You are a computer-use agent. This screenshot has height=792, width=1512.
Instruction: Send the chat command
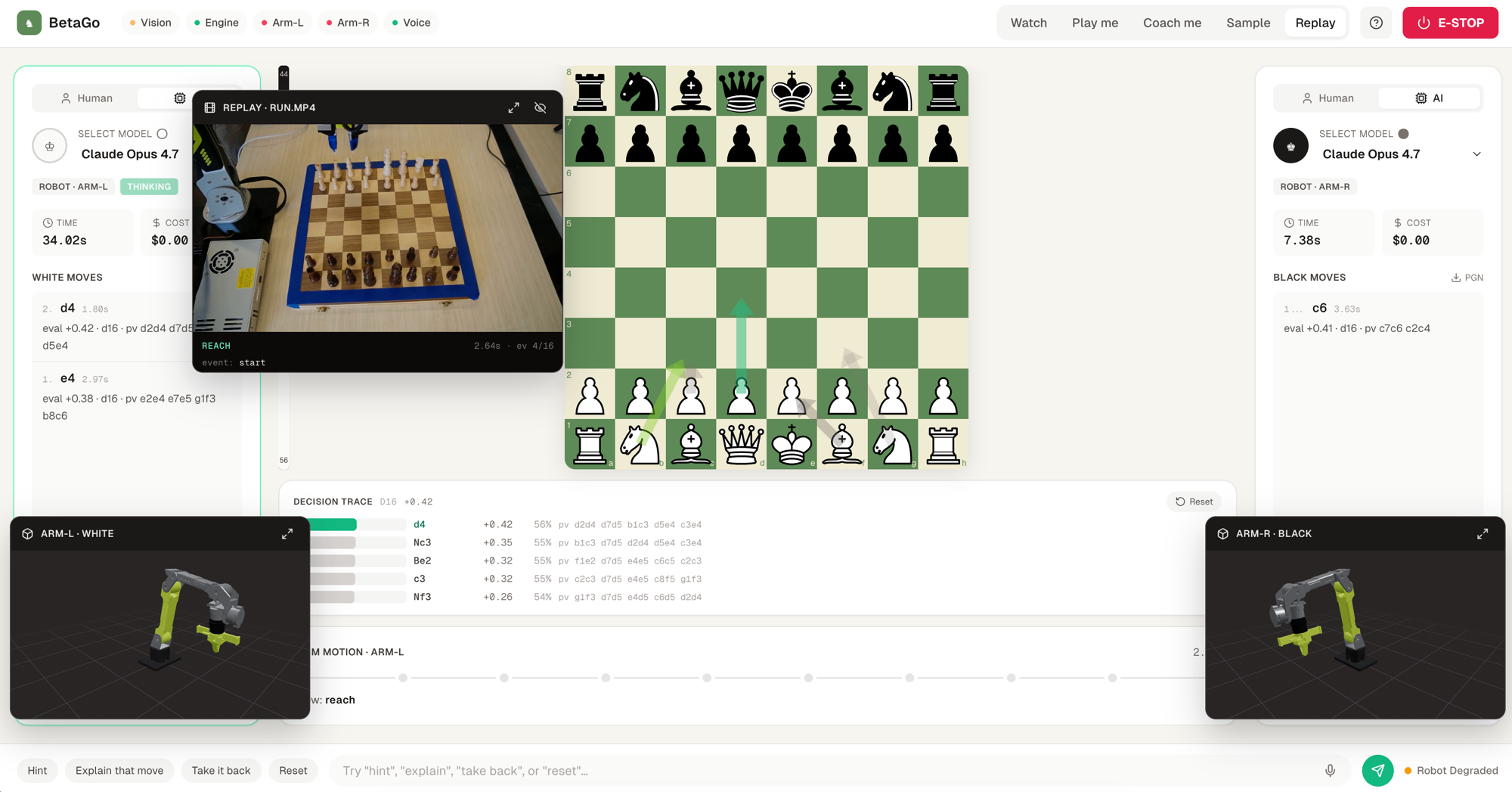pyautogui.click(x=1377, y=770)
